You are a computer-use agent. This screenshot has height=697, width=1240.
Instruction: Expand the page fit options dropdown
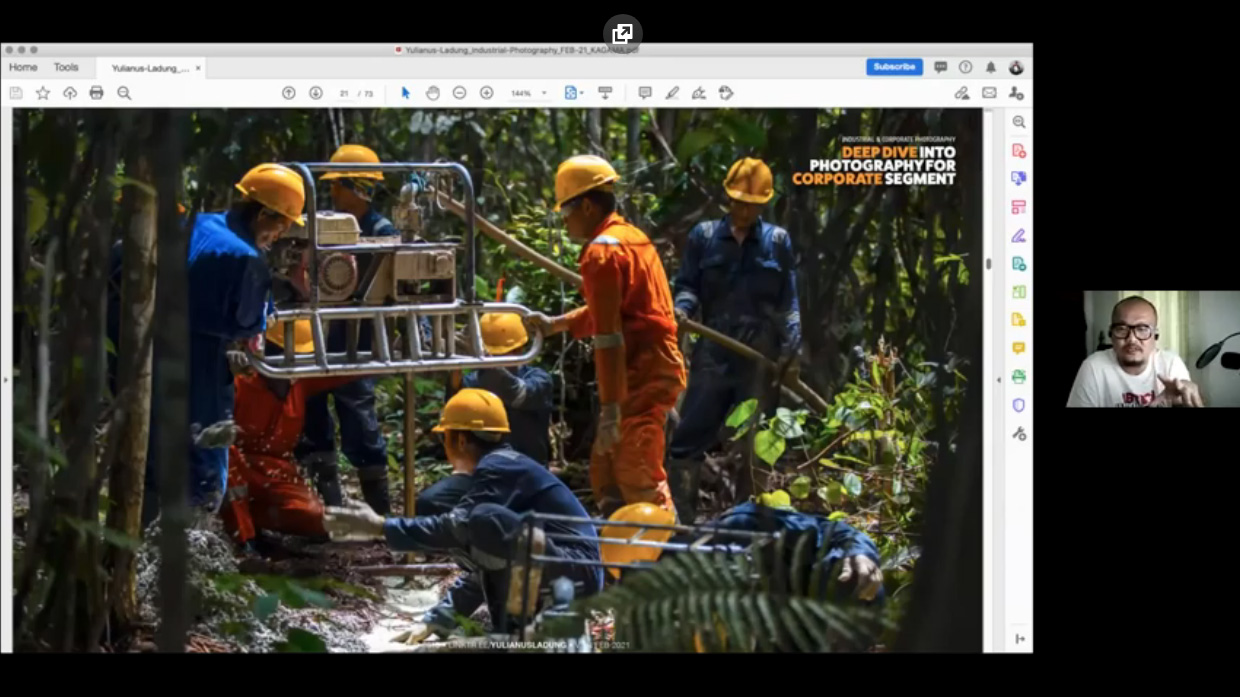tap(574, 93)
